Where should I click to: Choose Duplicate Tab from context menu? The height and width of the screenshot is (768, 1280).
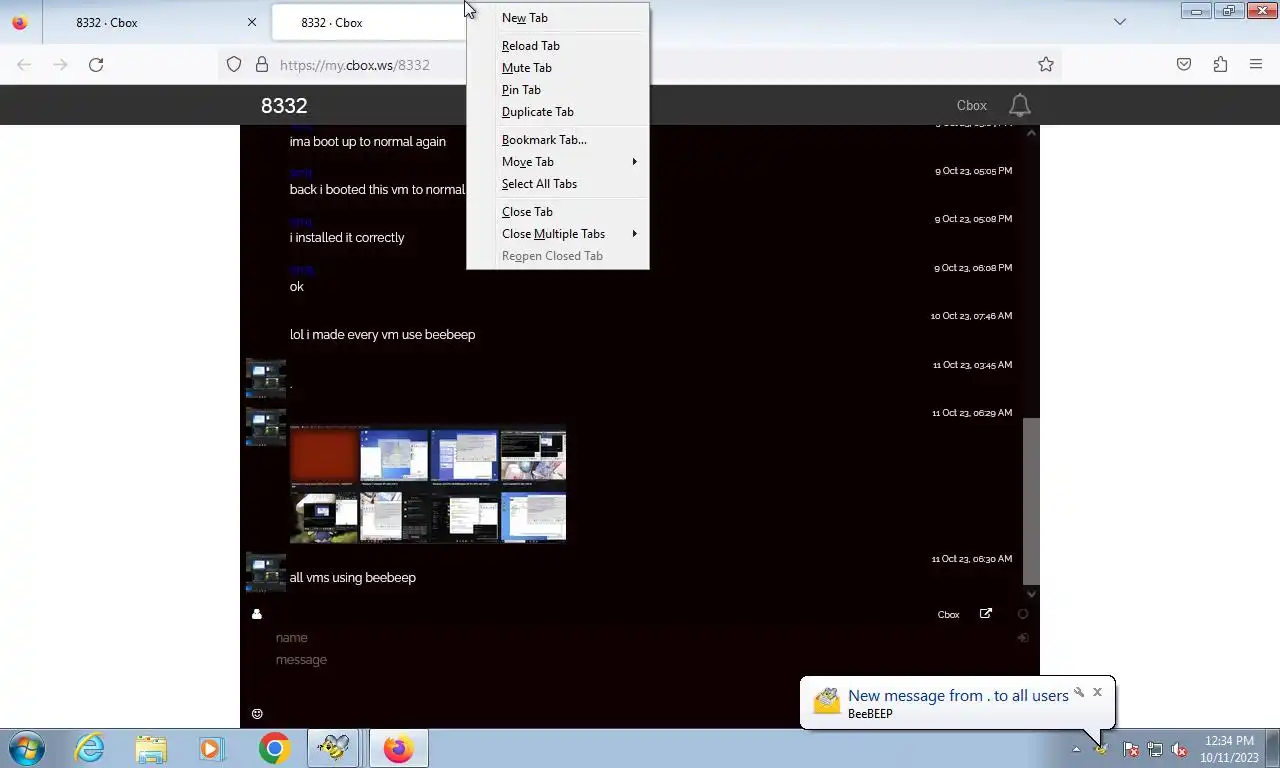click(x=558, y=112)
